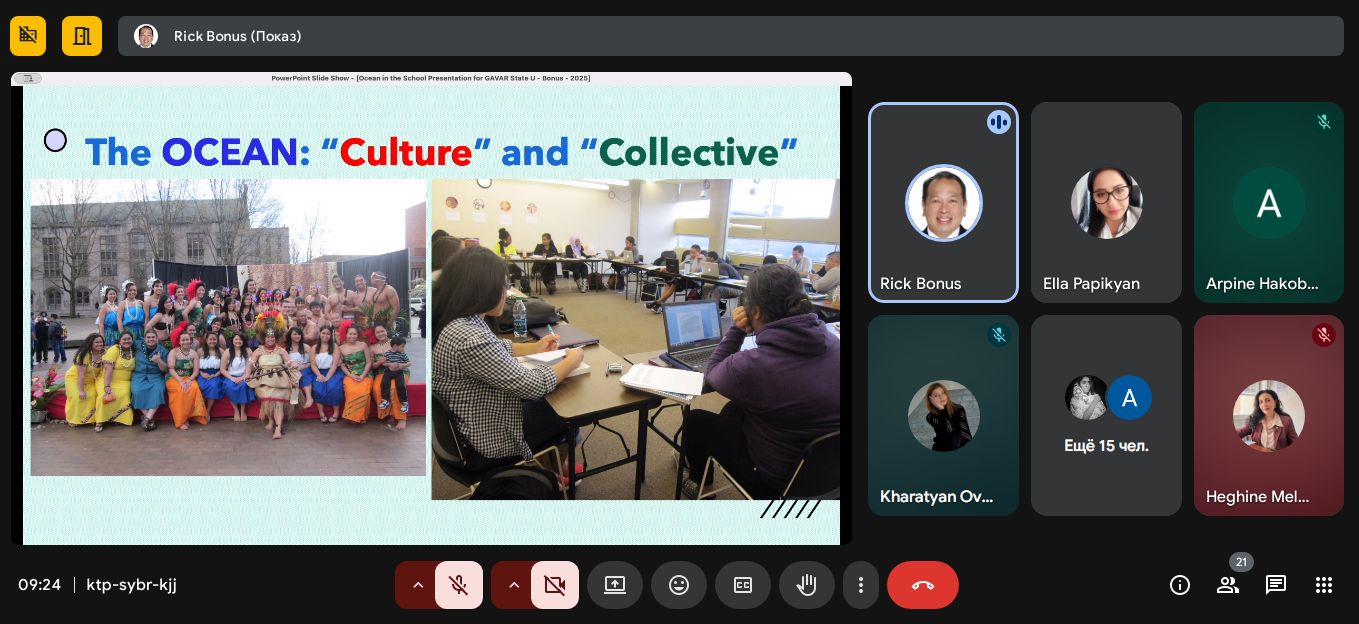Leave the call with red hang-up button
This screenshot has width=1359, height=624.
point(922,585)
